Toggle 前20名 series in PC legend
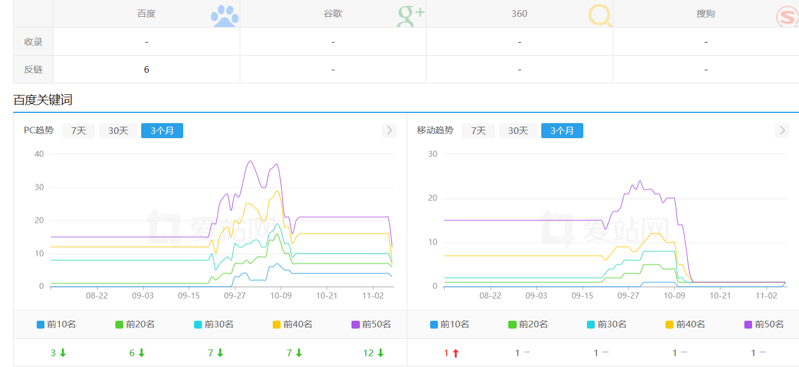 click(135, 324)
